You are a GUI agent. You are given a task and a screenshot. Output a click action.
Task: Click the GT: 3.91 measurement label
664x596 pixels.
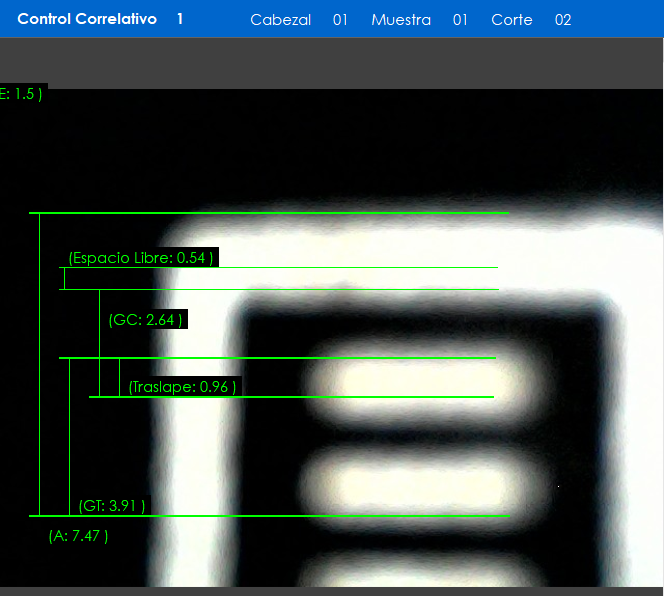click(112, 506)
